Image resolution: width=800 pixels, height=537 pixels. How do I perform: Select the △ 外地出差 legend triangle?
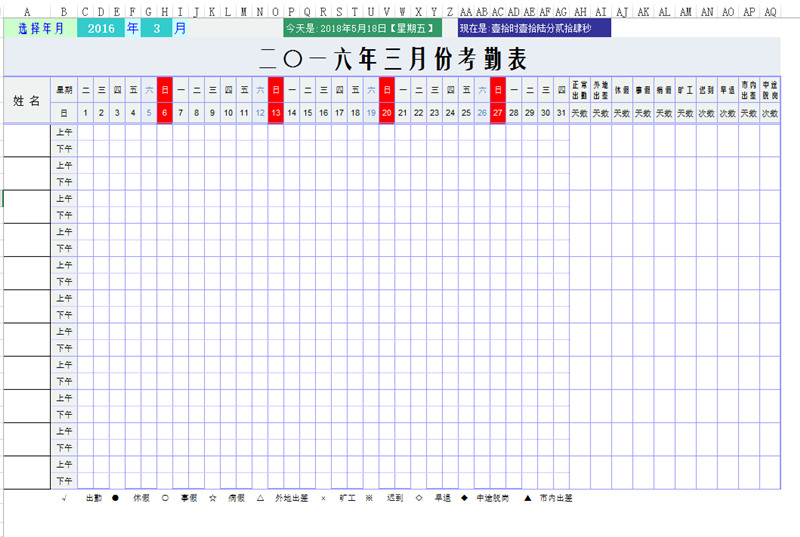coord(260,497)
